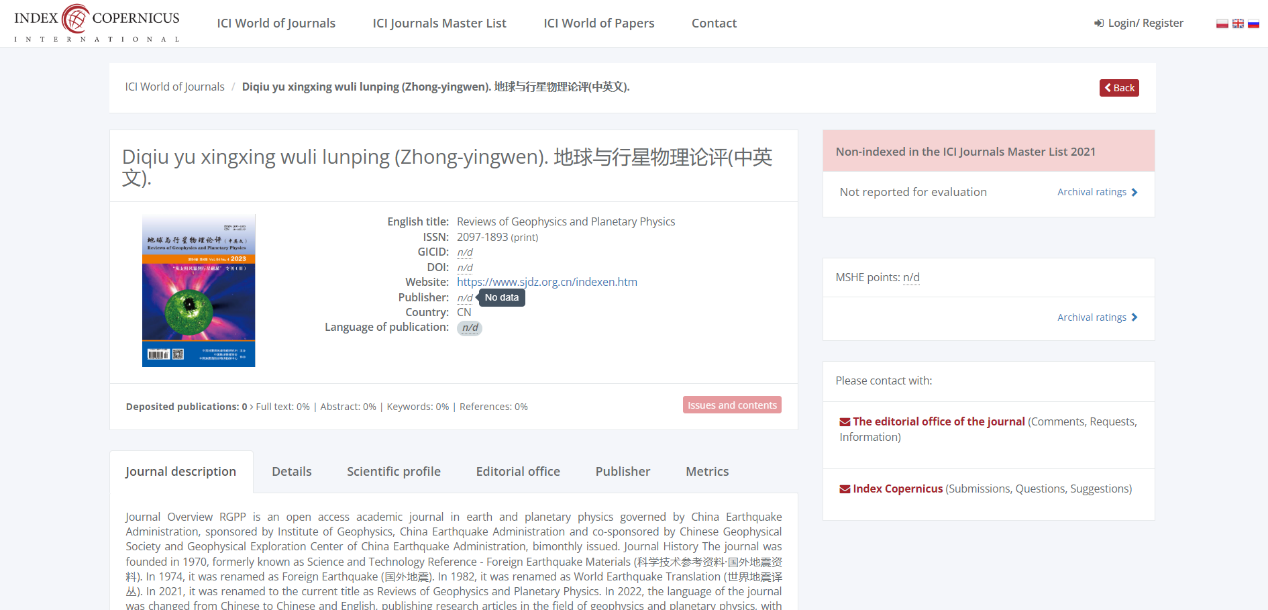Expand Archival ratings under Not reported for evaluation
The width and height of the screenshot is (1268, 610).
pos(1097,192)
